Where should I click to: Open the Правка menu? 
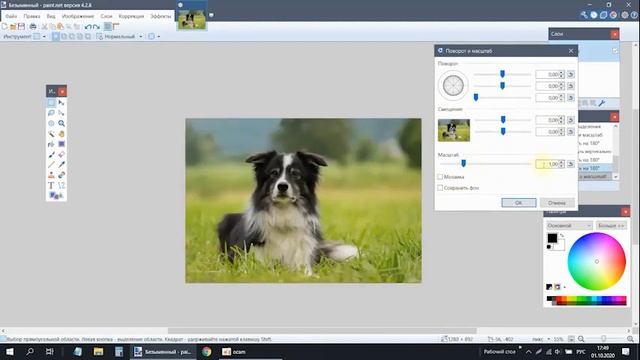point(32,16)
